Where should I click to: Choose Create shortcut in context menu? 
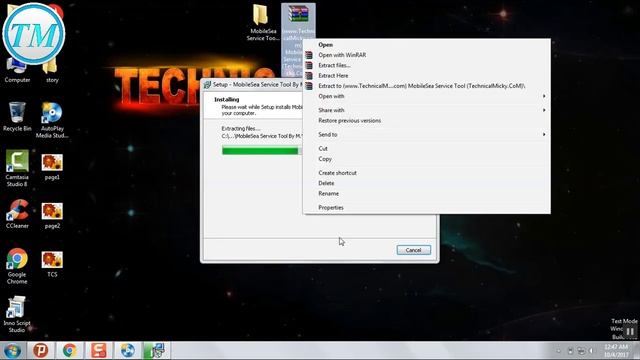[427, 173]
